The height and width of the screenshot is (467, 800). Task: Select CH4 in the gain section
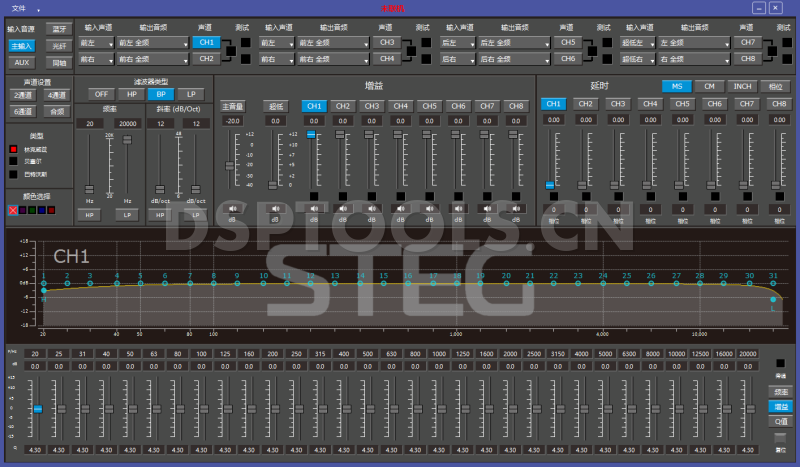pyautogui.click(x=401, y=106)
